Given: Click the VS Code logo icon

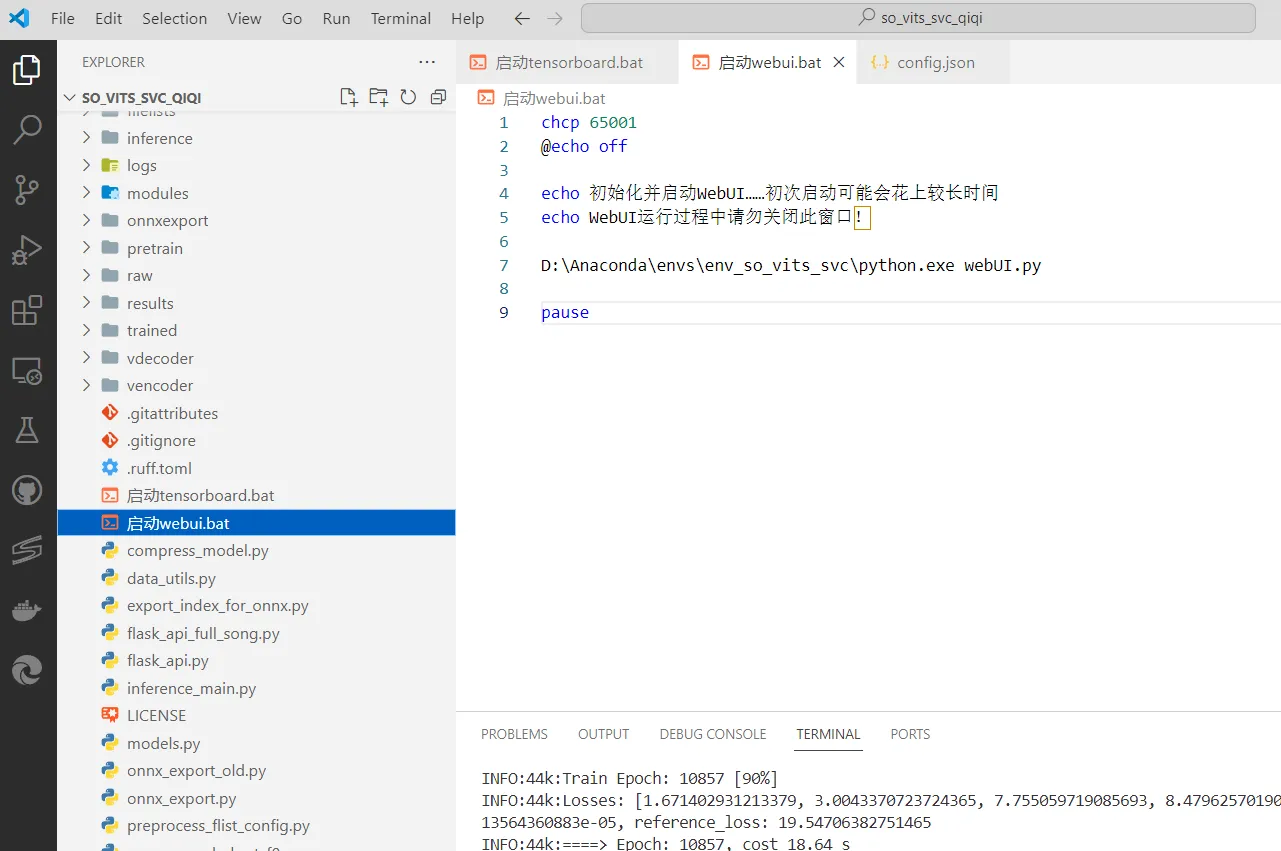Looking at the screenshot, I should point(19,18).
